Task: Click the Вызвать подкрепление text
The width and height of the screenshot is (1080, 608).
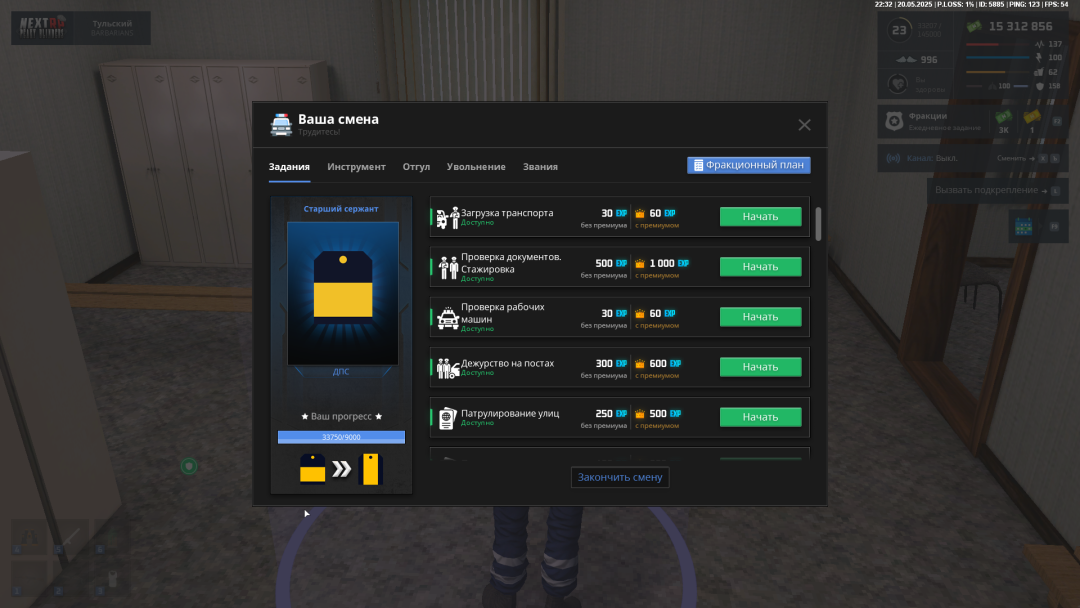Action: (x=986, y=190)
